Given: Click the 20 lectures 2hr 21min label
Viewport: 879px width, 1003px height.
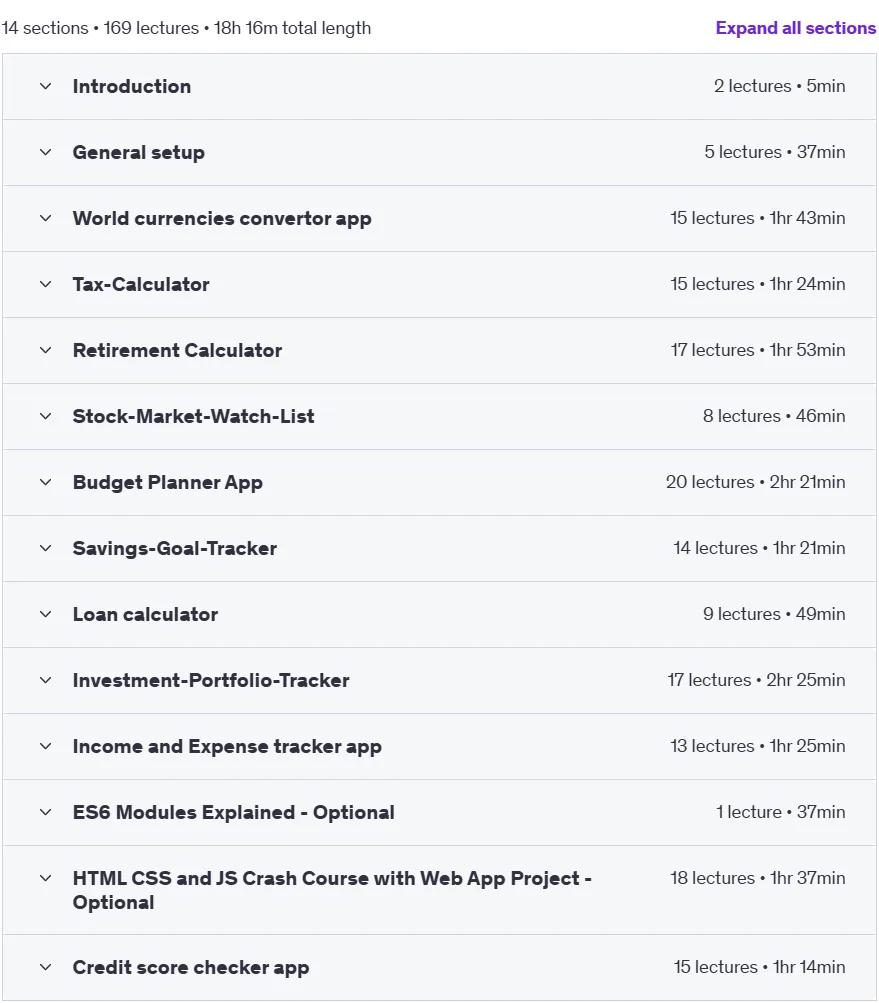Looking at the screenshot, I should [756, 482].
